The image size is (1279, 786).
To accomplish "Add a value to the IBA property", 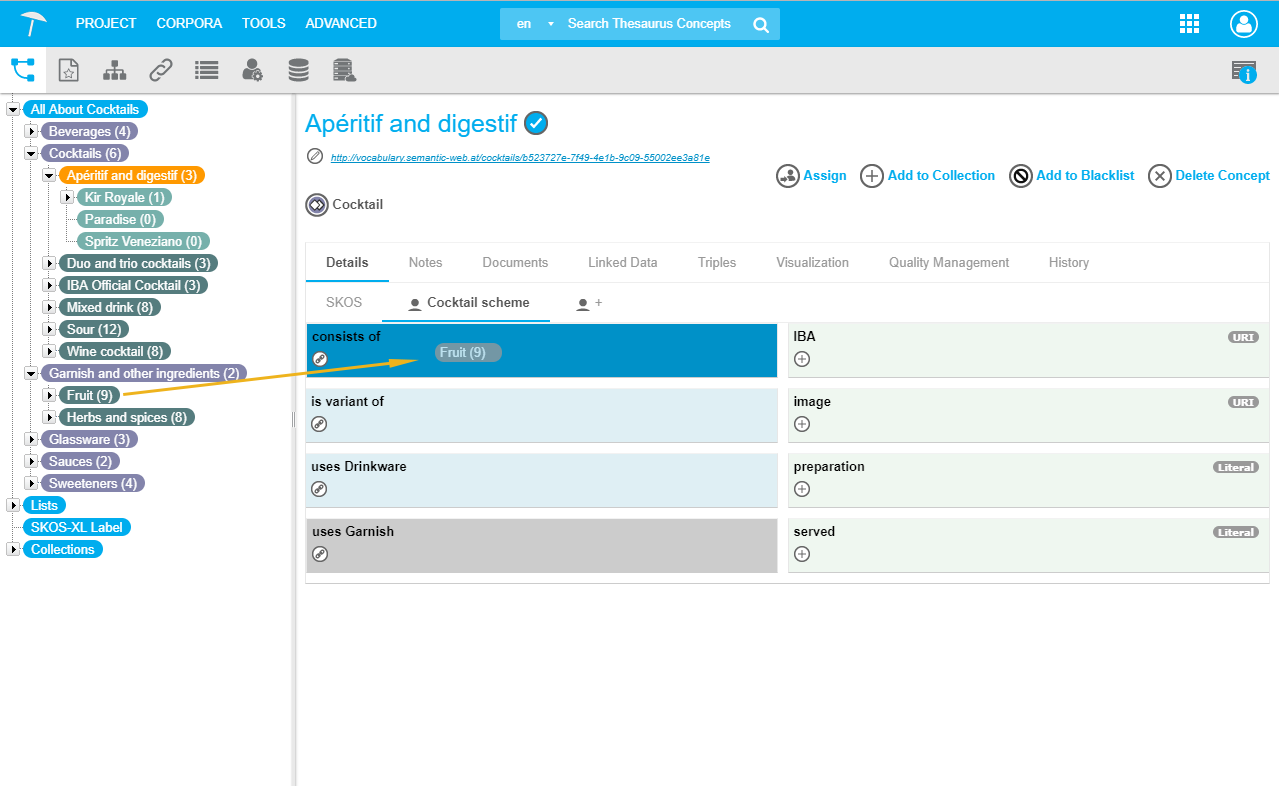I will click(802, 359).
